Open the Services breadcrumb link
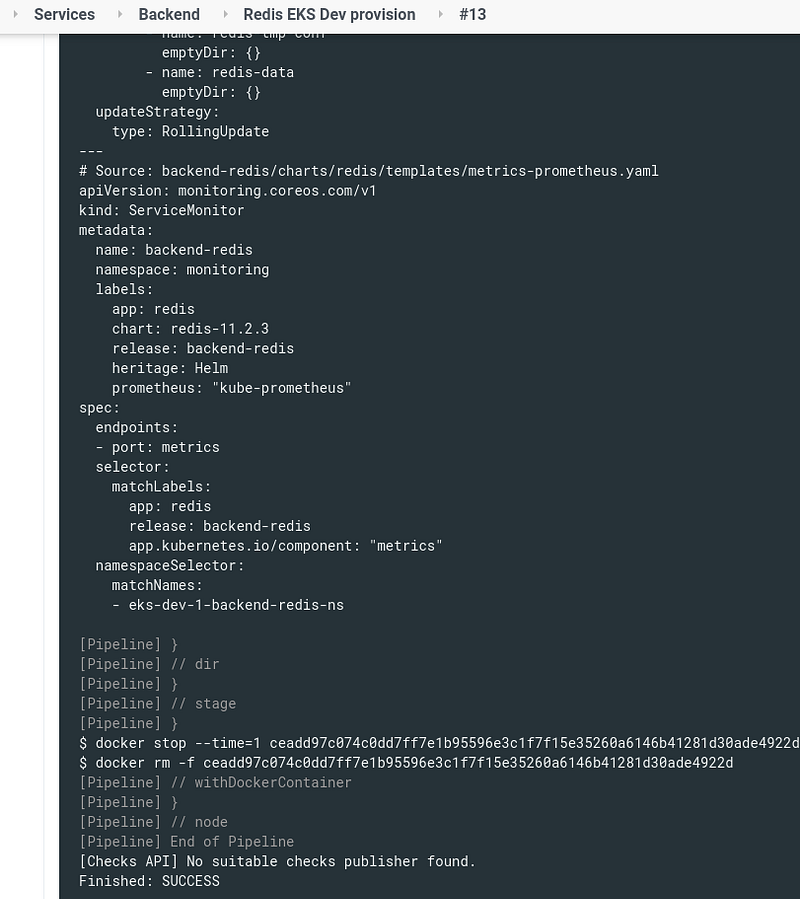The image size is (800, 899). pyautogui.click(x=64, y=14)
